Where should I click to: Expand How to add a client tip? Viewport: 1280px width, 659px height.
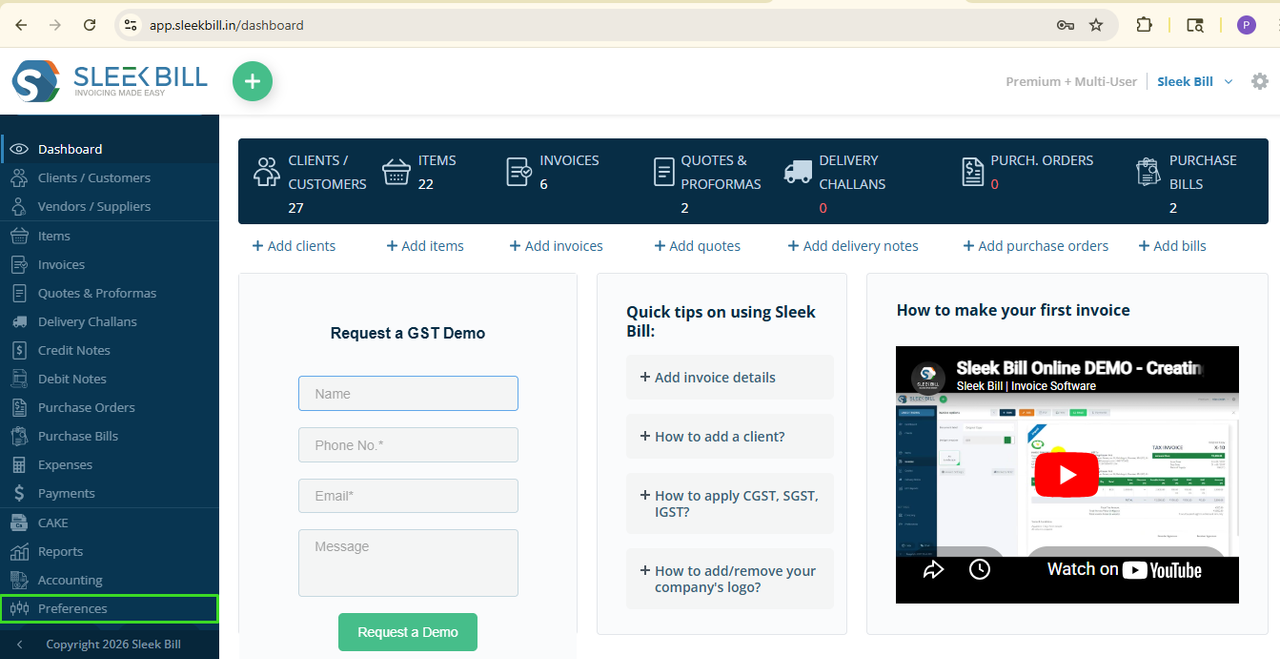tap(730, 436)
